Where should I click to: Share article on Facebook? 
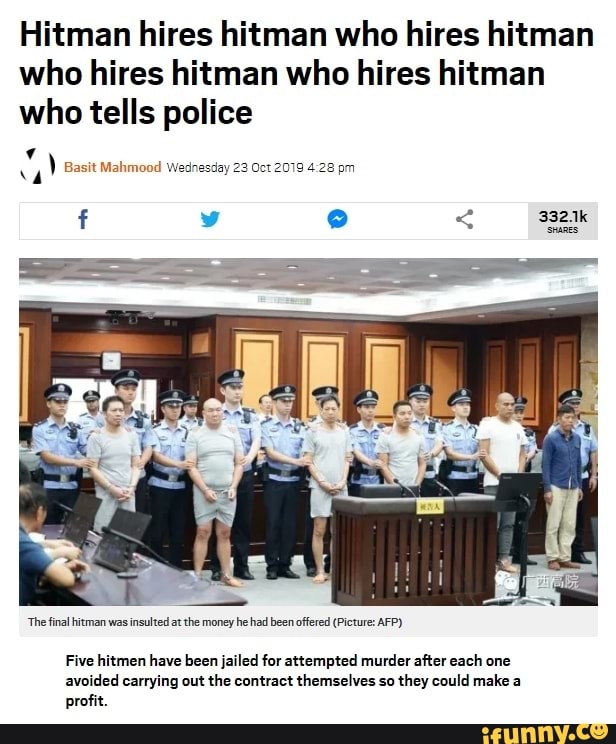point(83,219)
